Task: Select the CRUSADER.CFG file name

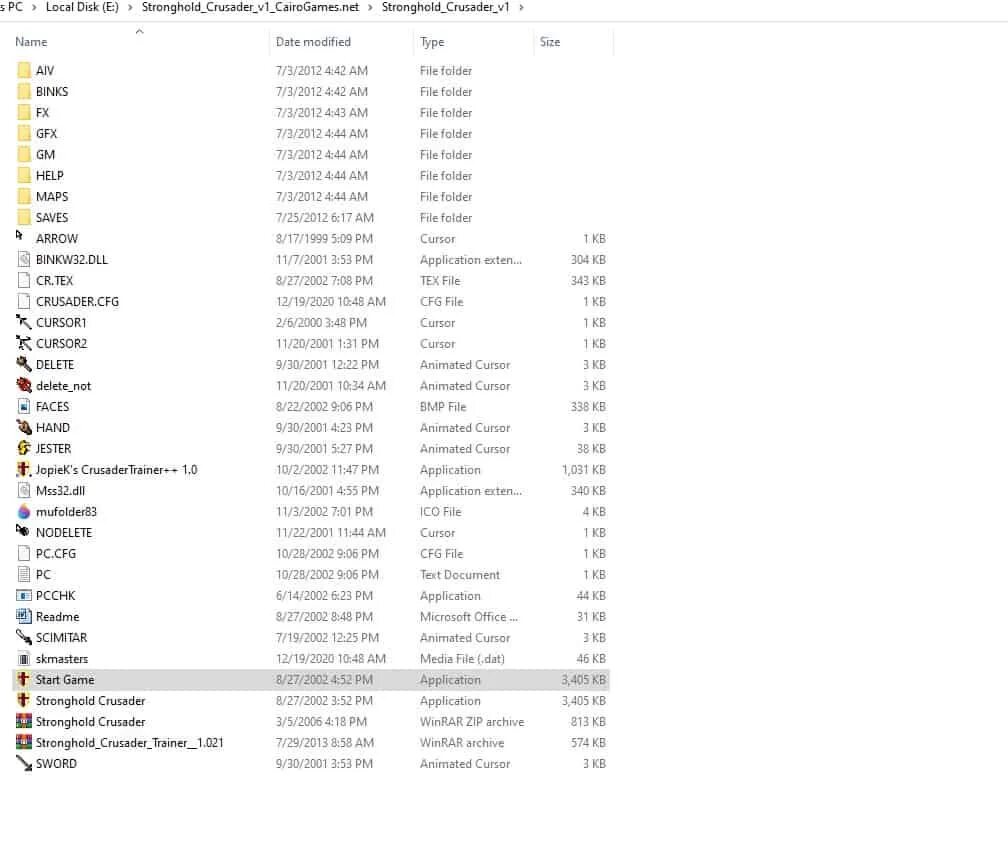Action: [x=77, y=301]
